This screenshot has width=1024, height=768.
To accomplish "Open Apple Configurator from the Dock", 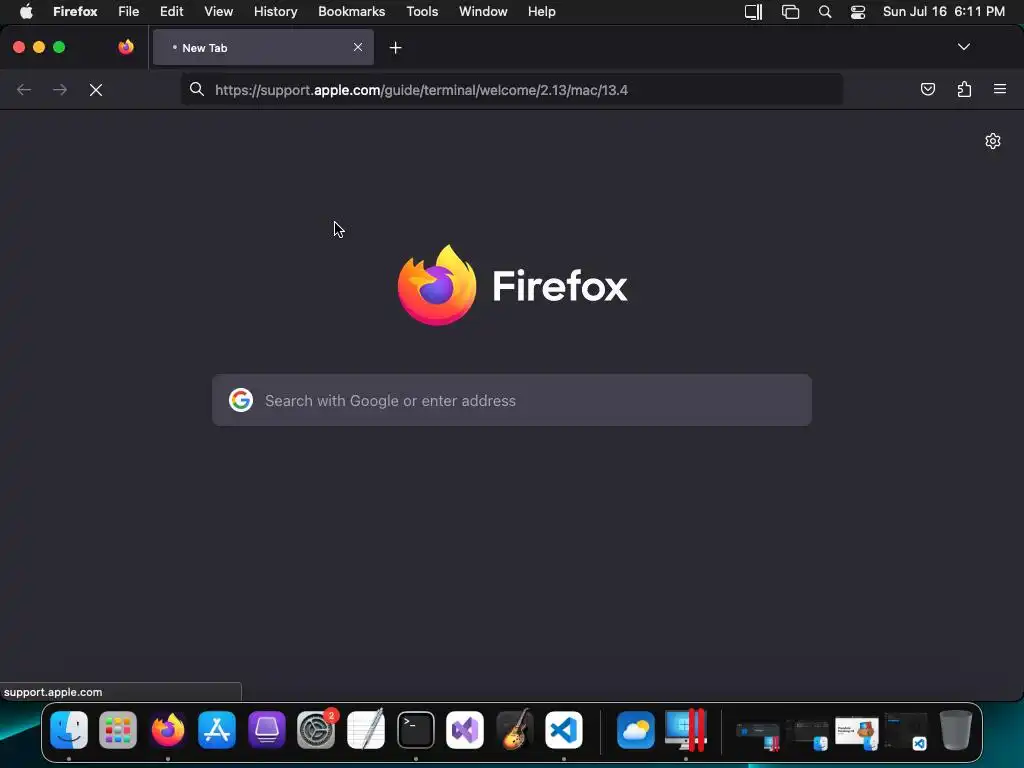I will (266, 730).
